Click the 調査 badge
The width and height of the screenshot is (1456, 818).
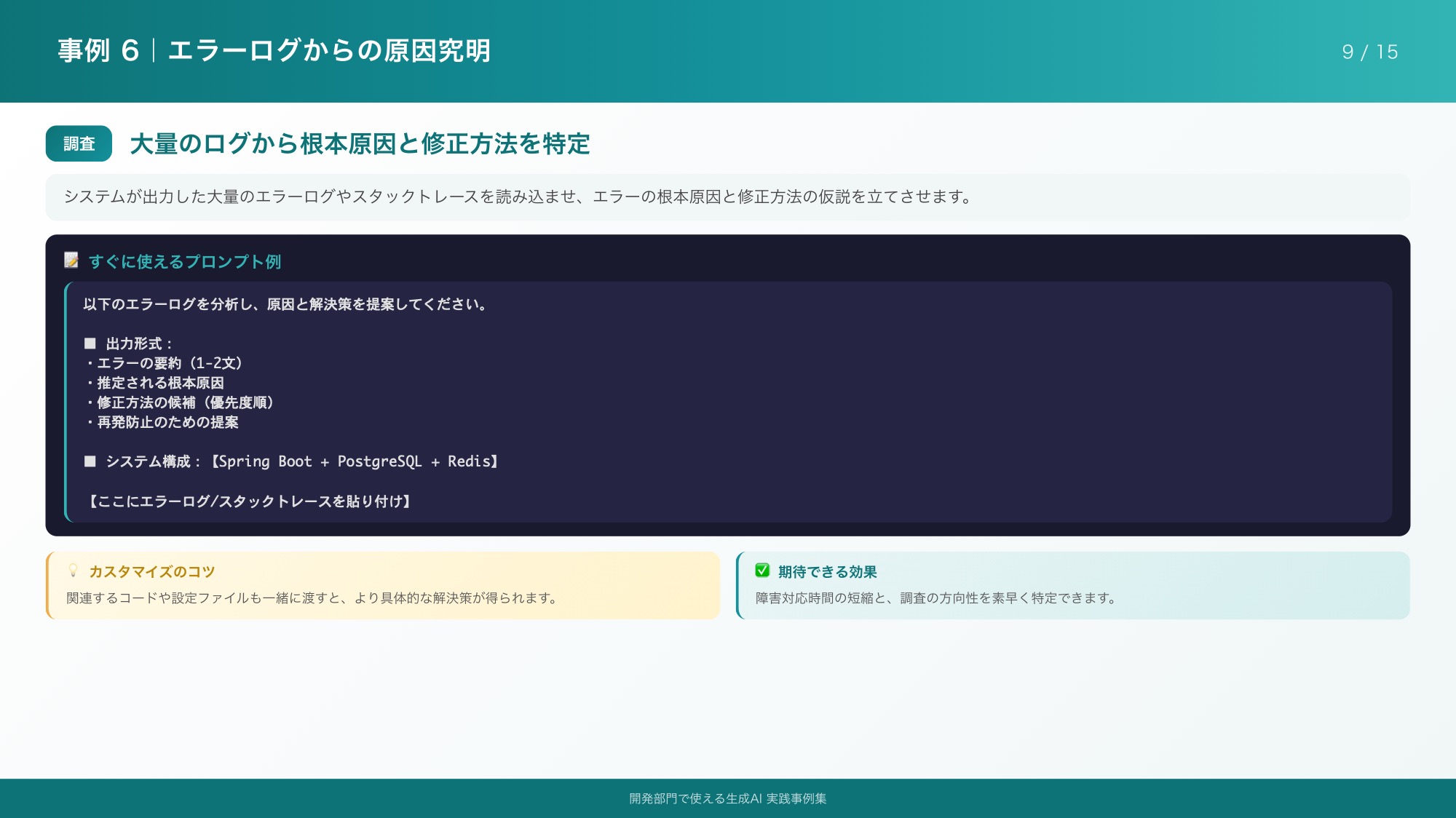pyautogui.click(x=79, y=143)
